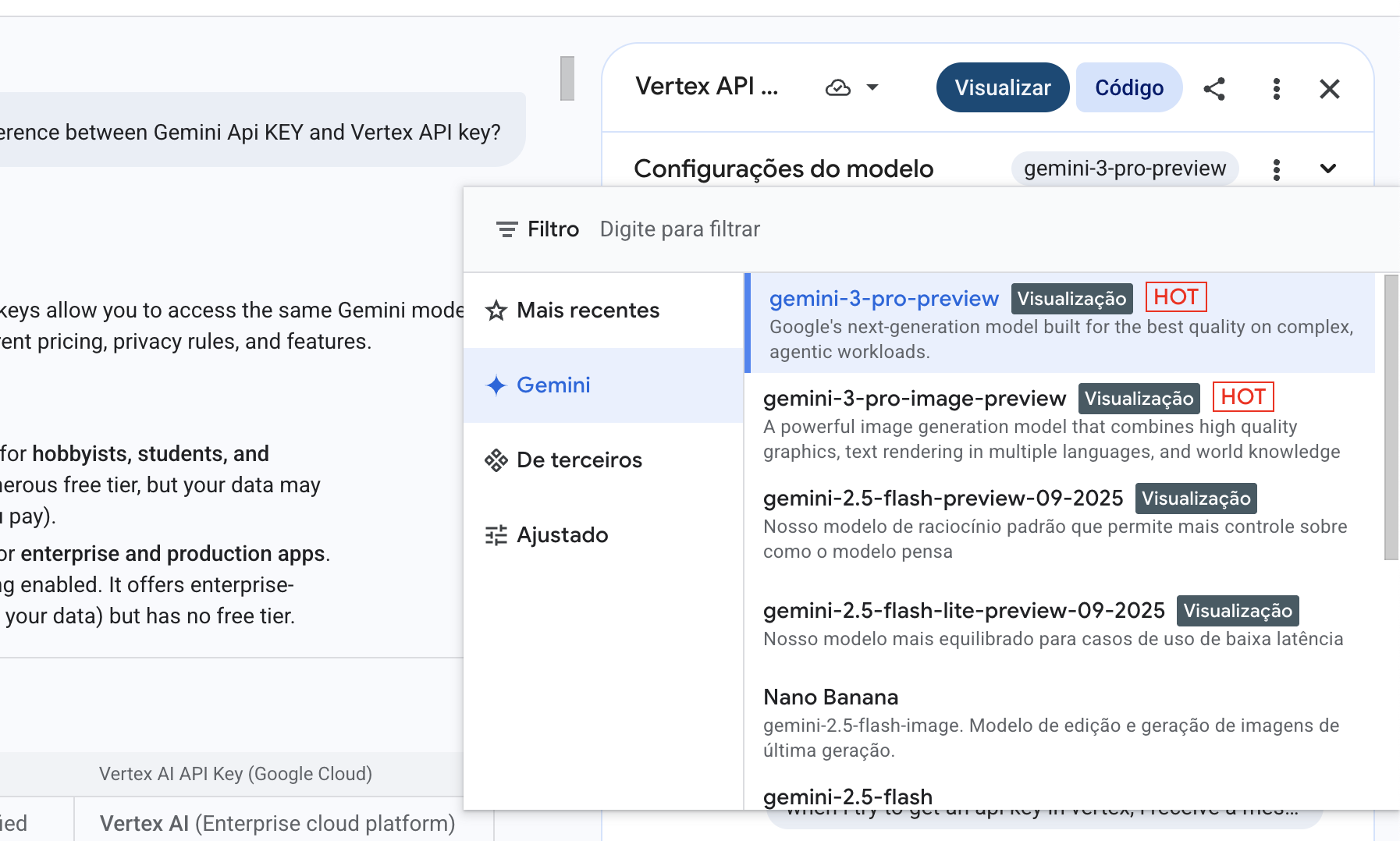Open the cloud save status dropdown
This screenshot has height=841, width=1400.
[850, 87]
